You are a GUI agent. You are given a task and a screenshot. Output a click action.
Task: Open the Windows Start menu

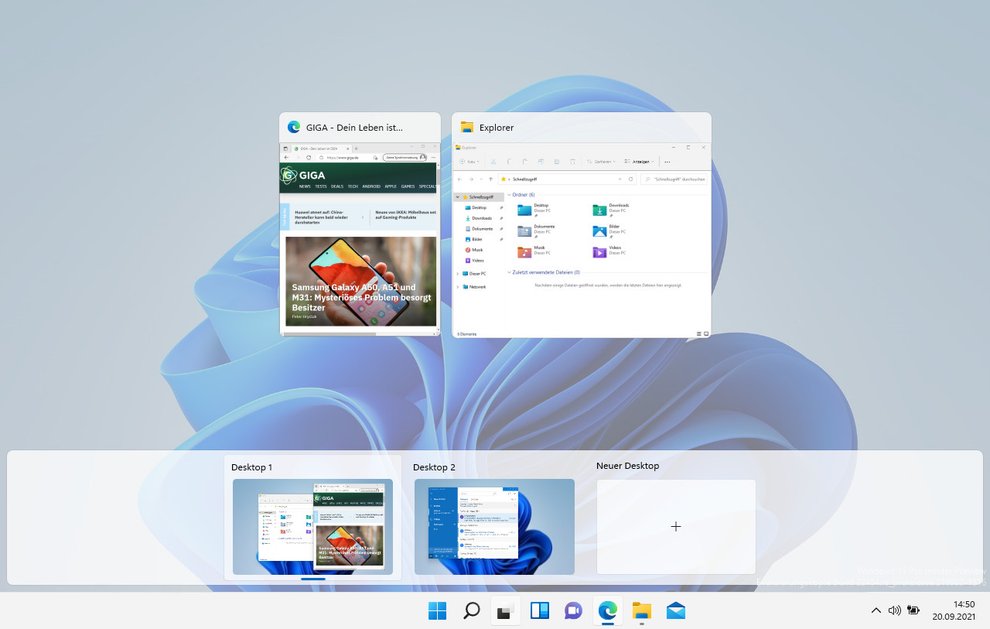pyautogui.click(x=437, y=611)
